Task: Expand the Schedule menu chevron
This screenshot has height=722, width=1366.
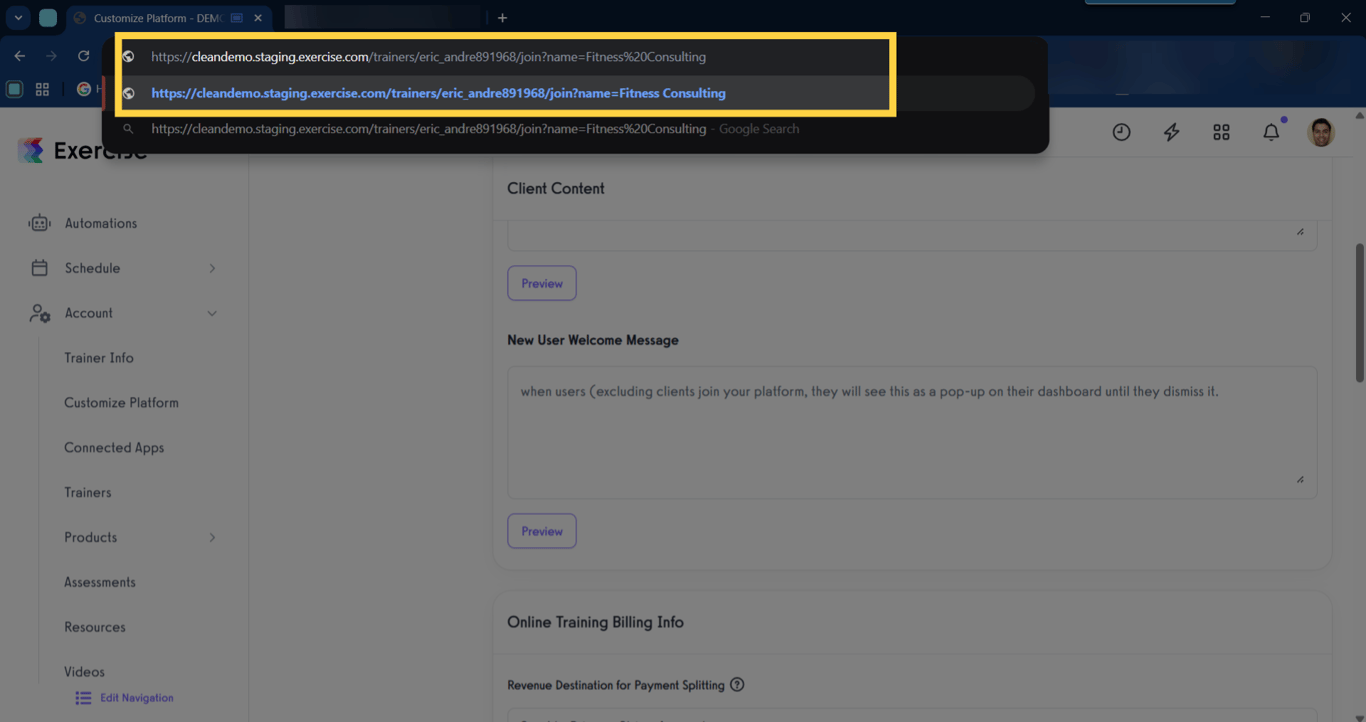Action: click(212, 268)
